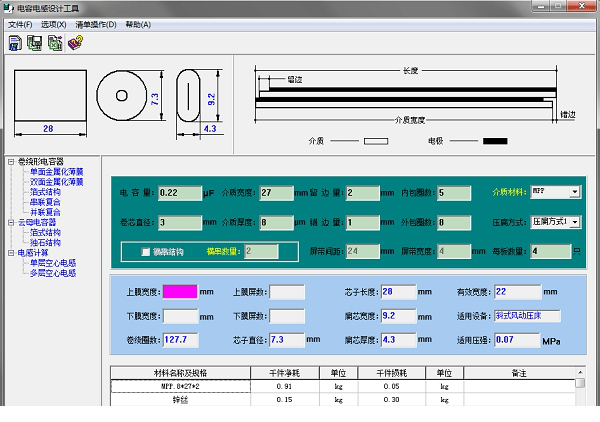The height and width of the screenshot is (422, 600).
Task: Click the 芯子长度 field showing 28
Action: (398, 292)
